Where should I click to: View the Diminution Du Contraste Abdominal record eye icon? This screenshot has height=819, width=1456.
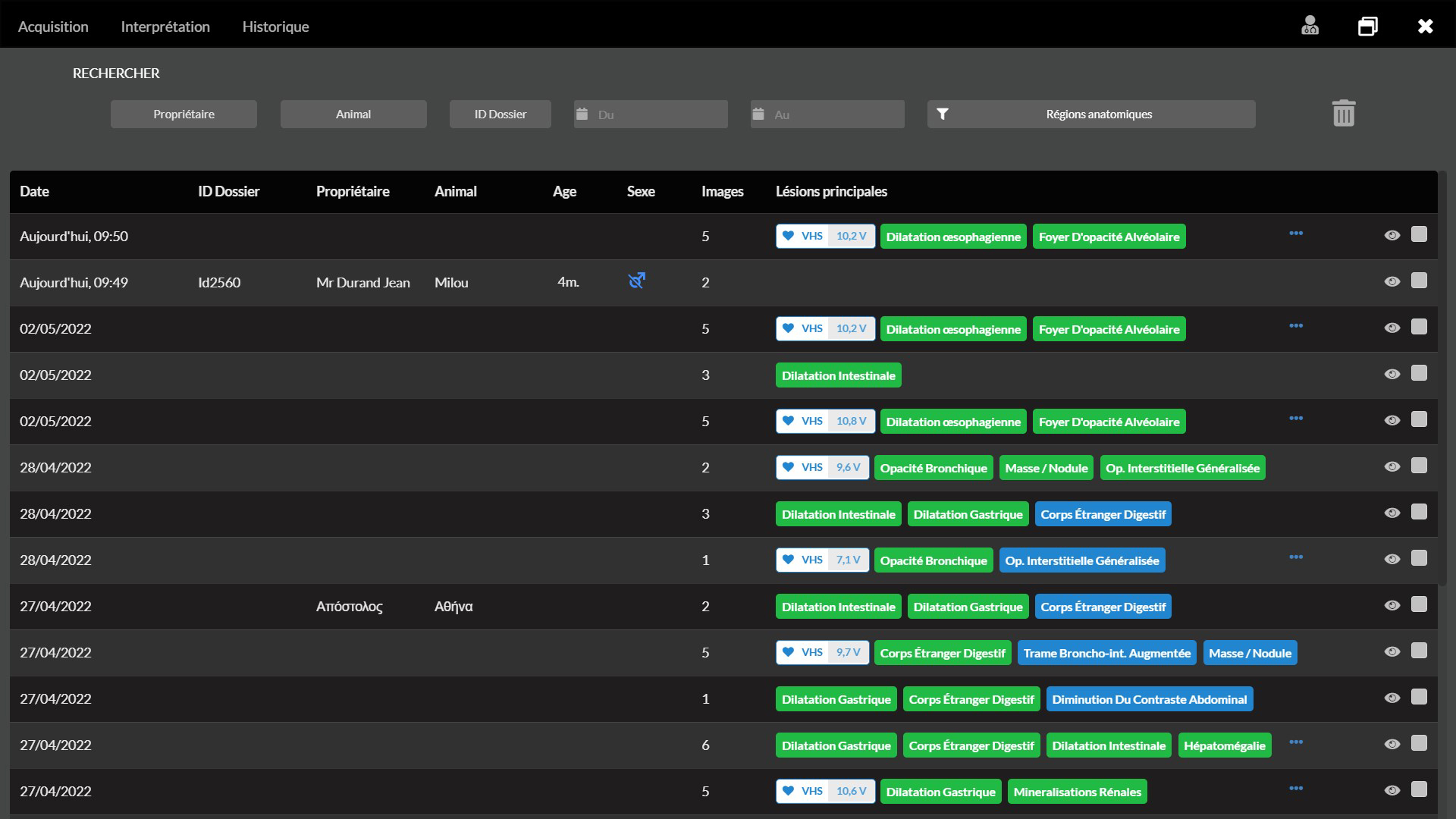click(x=1392, y=698)
